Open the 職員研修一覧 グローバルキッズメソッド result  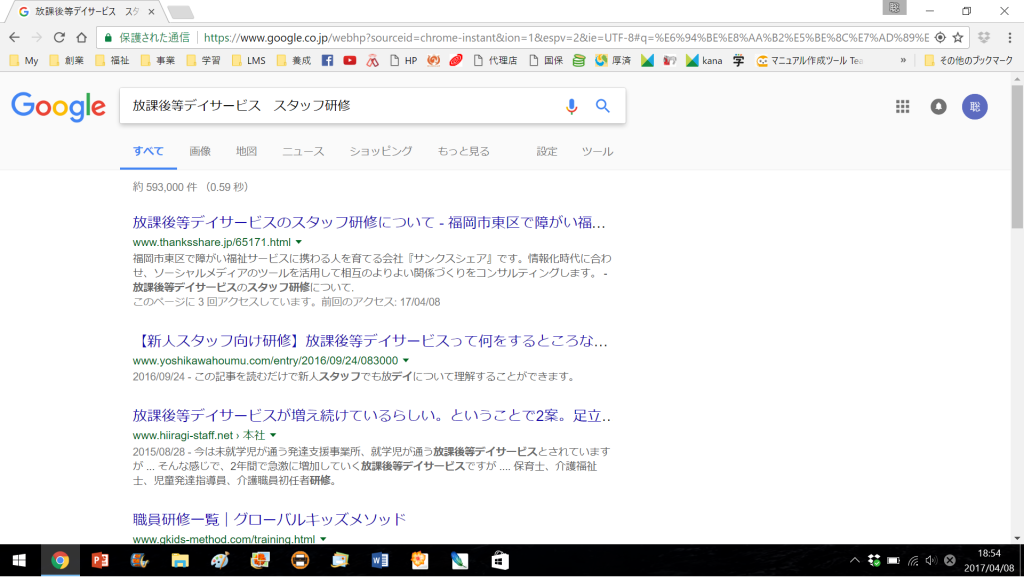269,519
